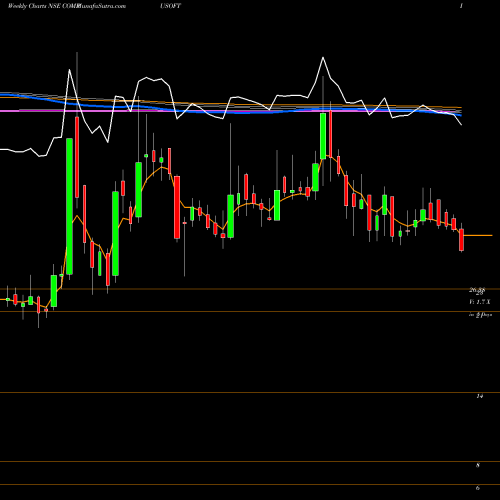Image resolution: width=500 pixels, height=500 pixels.
Task: Click the 'V: 1.7 X' volume label
Action: click(480, 302)
